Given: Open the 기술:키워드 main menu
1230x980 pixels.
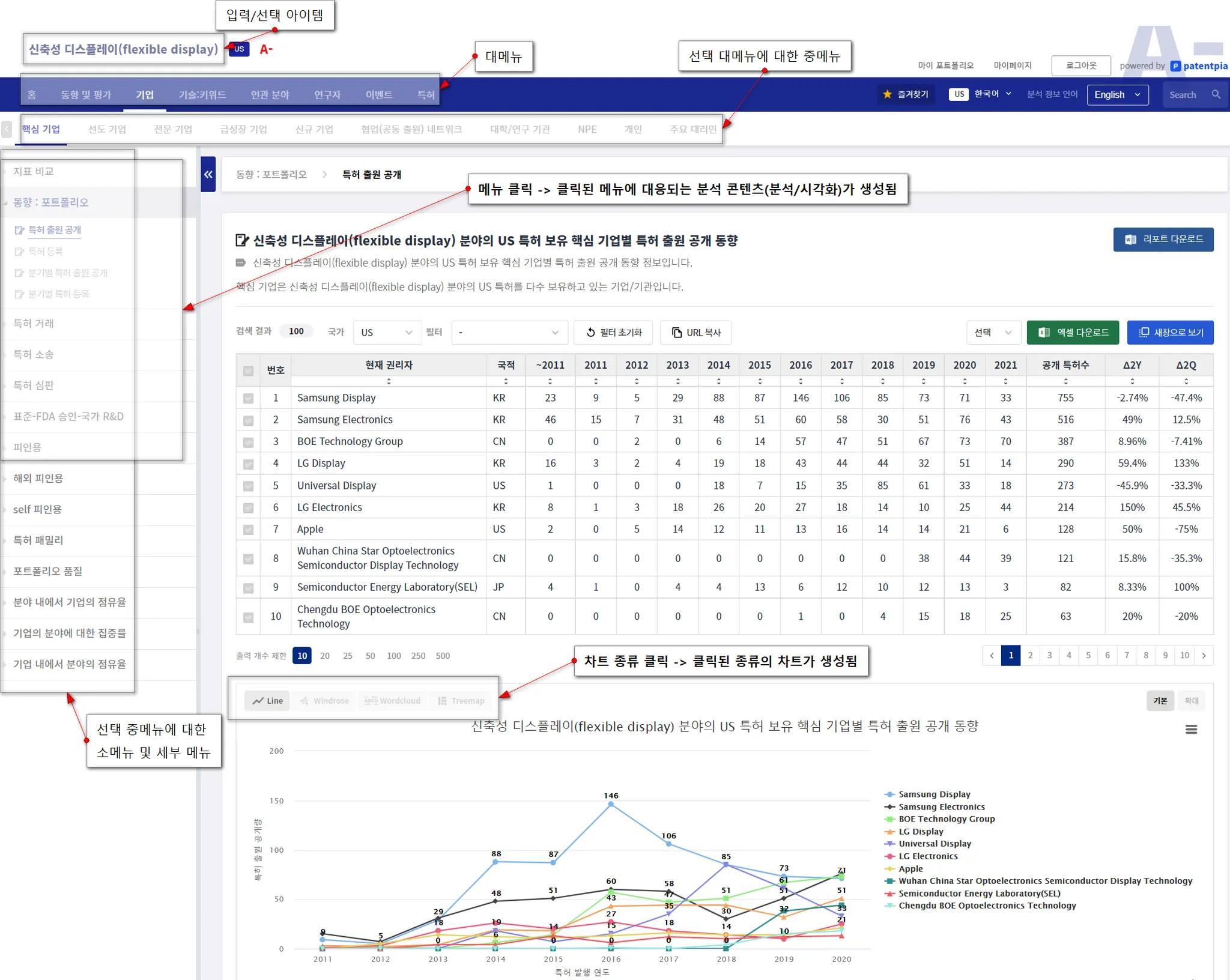Looking at the screenshot, I should pyautogui.click(x=202, y=95).
